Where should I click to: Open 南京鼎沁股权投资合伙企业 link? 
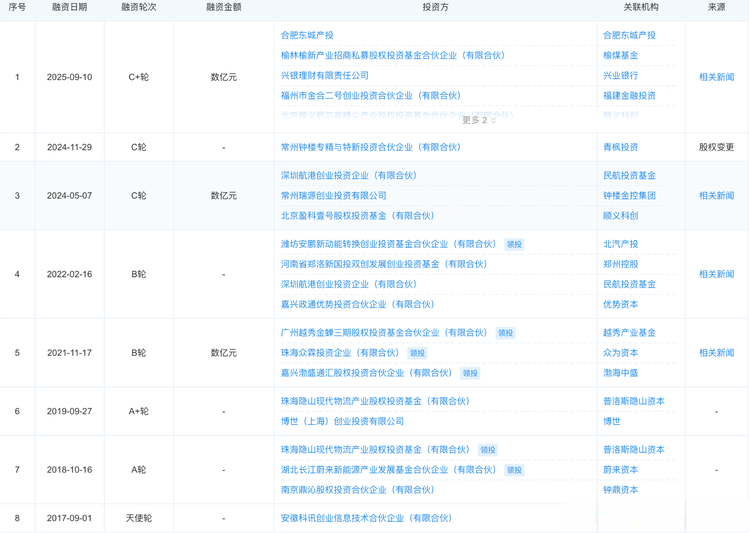pos(357,490)
